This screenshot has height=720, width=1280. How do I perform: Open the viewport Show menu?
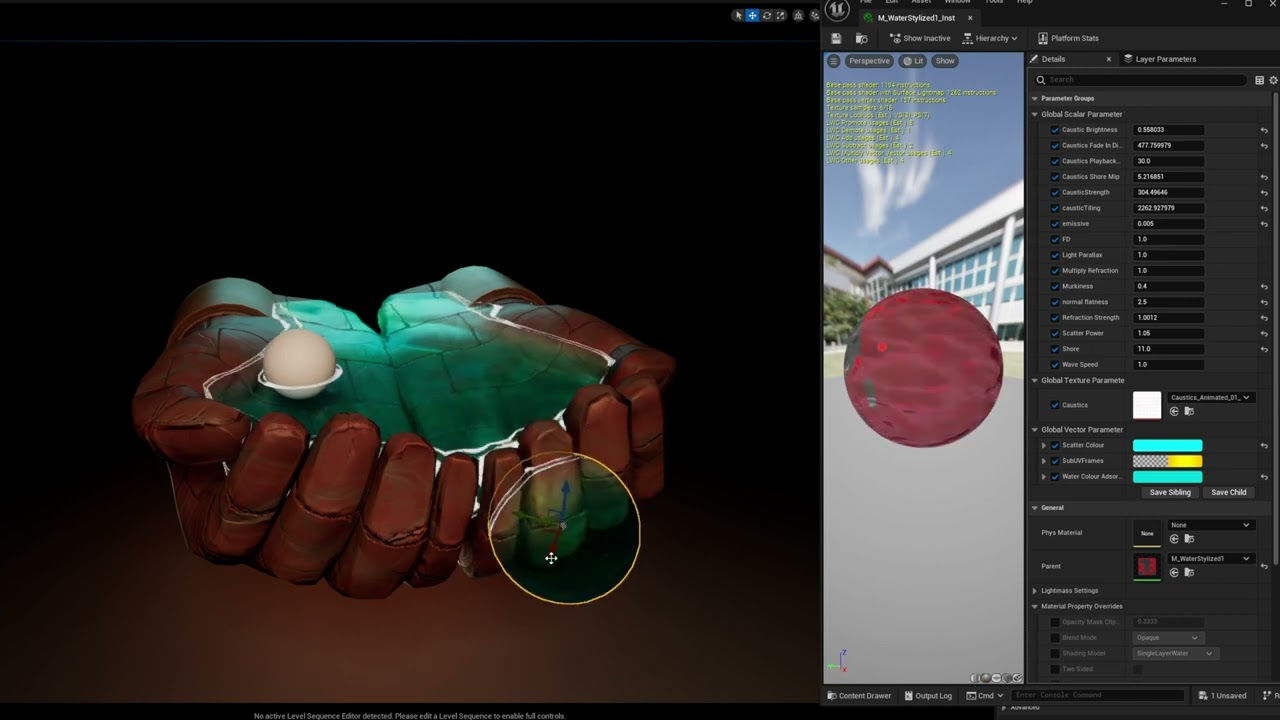pos(945,61)
